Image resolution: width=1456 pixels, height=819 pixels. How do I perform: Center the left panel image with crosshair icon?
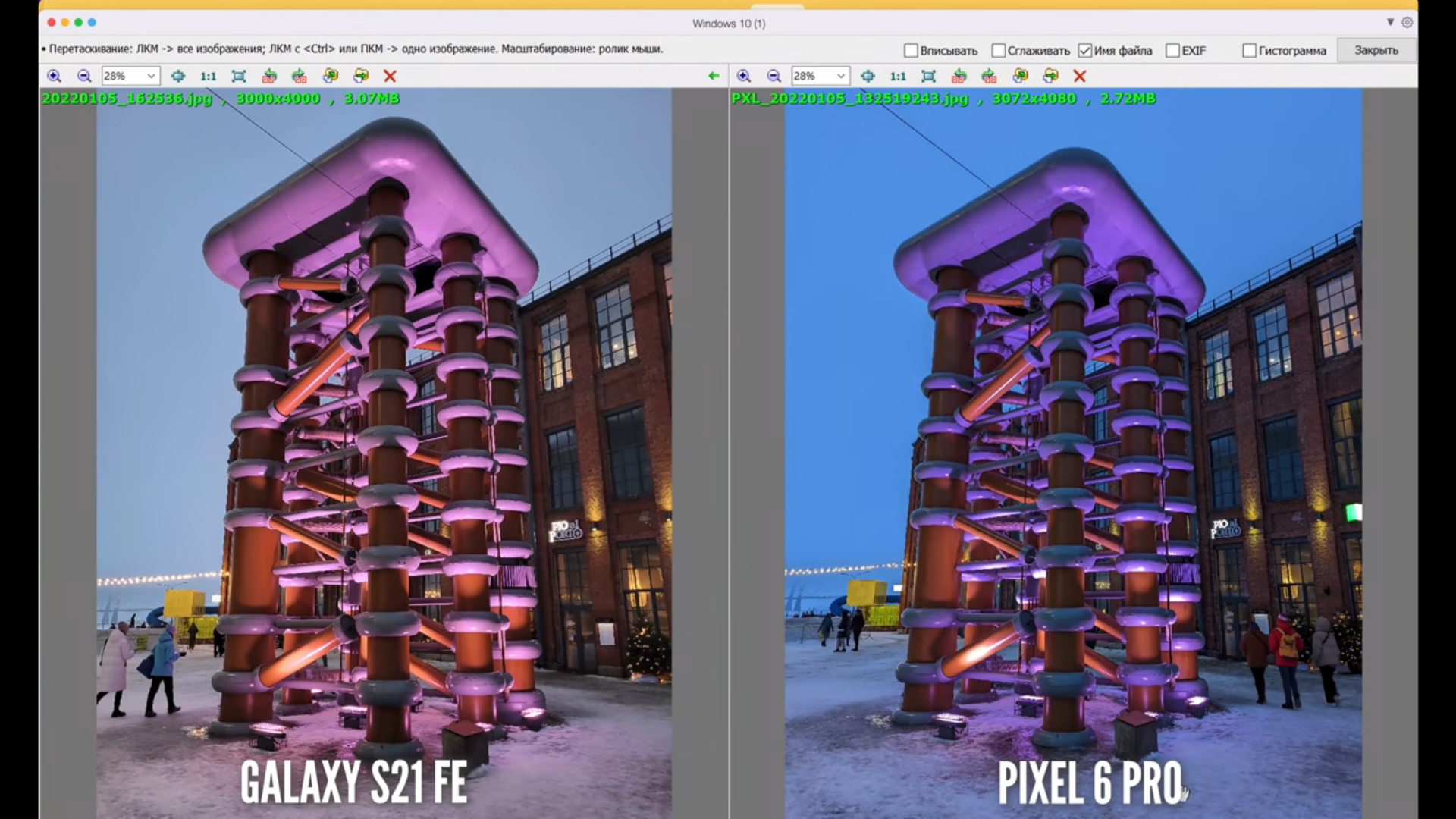(177, 76)
